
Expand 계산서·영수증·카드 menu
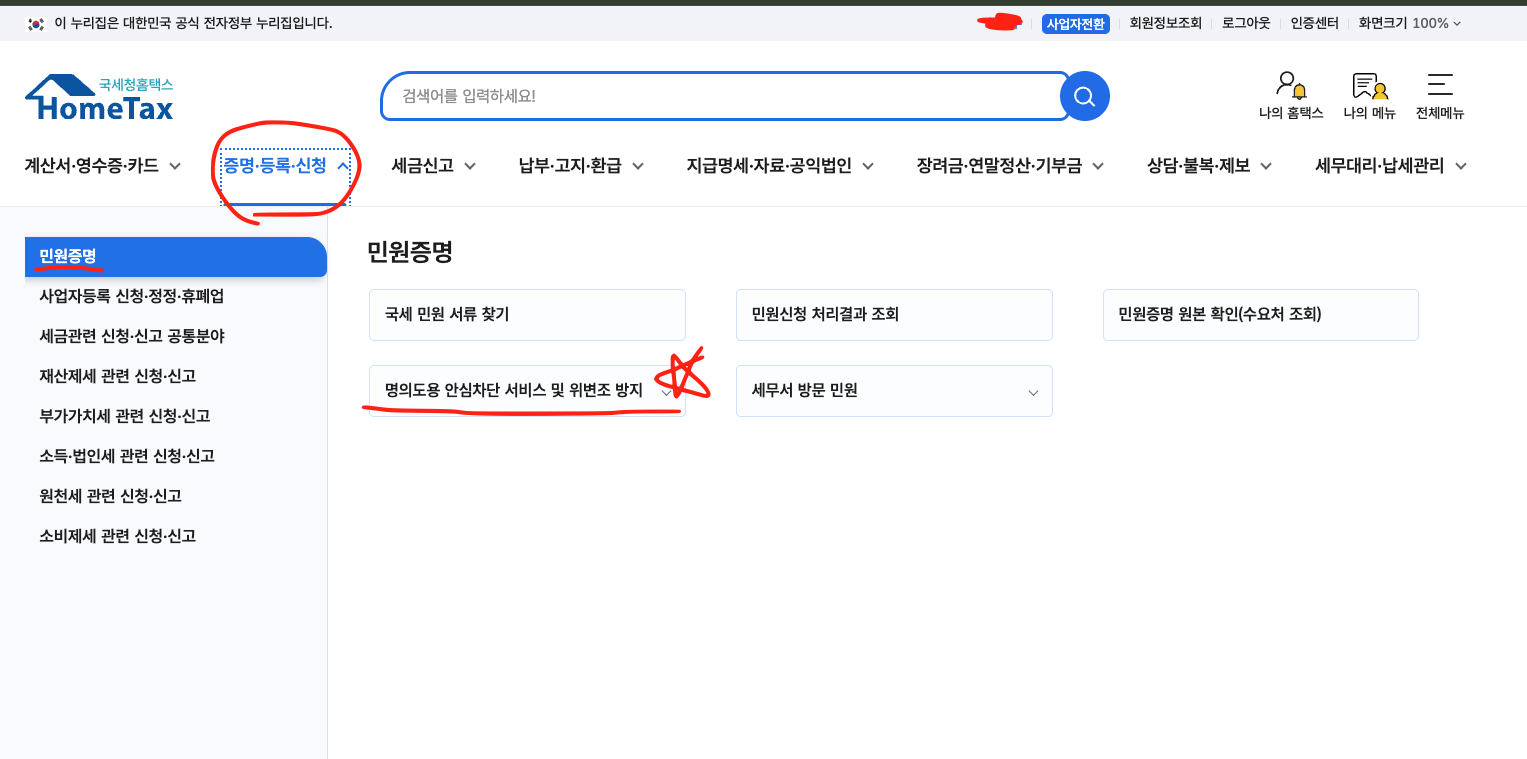tap(102, 166)
